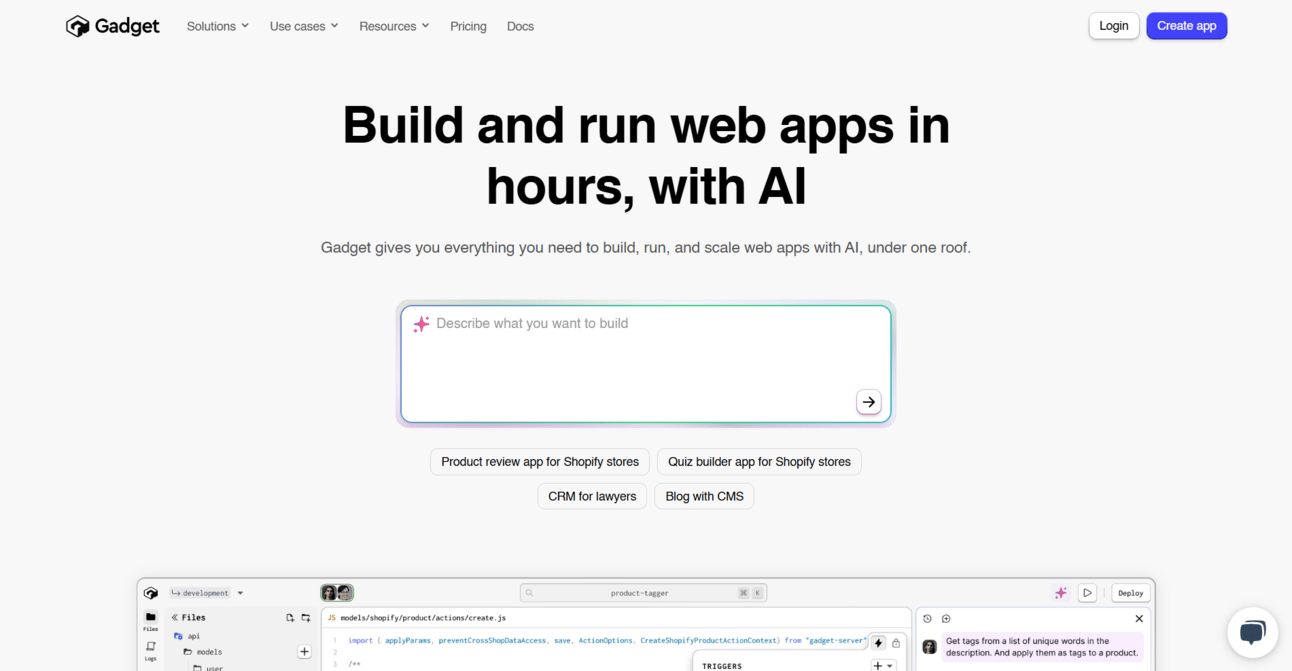This screenshot has height=671, width=1292.
Task: Select the api folder in the file tree
Action: click(x=187, y=636)
